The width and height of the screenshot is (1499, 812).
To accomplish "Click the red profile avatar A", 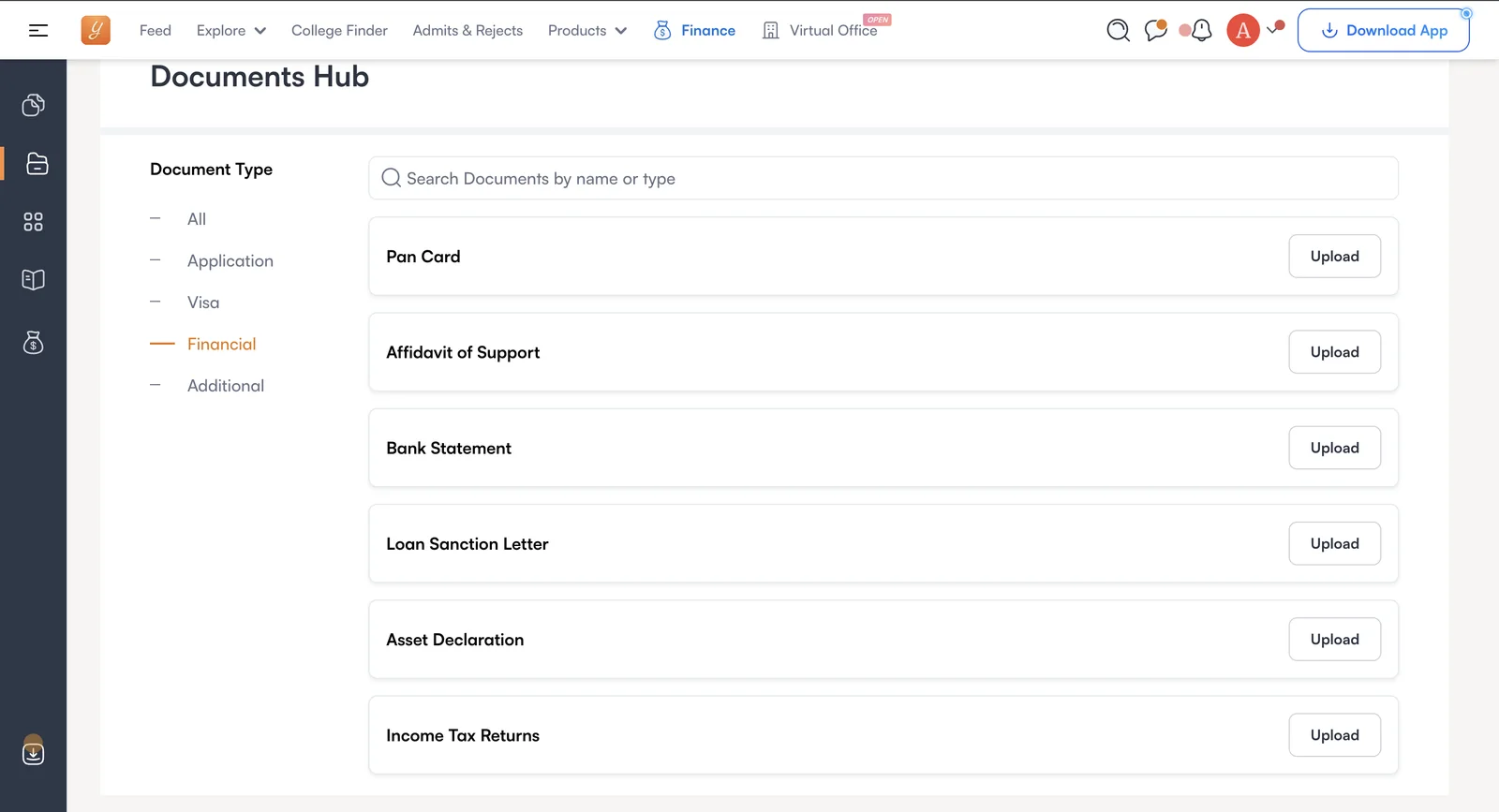I will [1243, 30].
